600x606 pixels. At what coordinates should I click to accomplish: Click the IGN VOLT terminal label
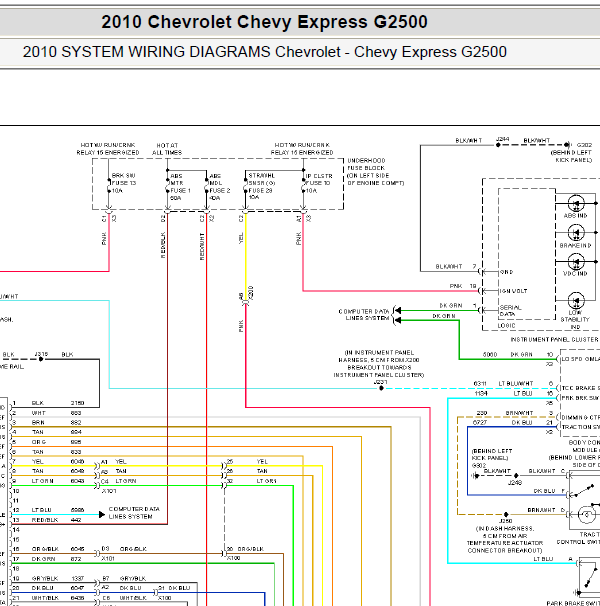[513, 291]
